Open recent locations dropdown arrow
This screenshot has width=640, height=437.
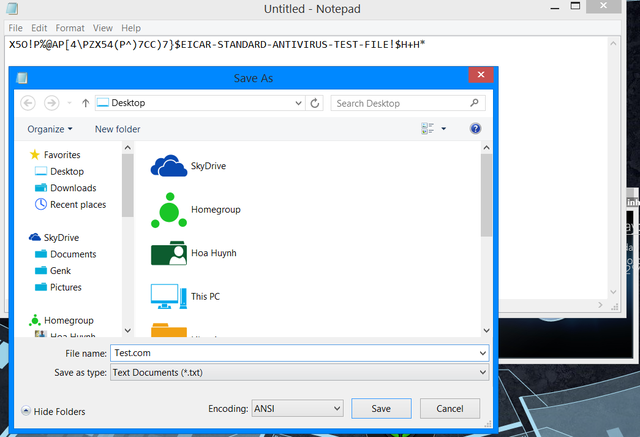[x=69, y=103]
